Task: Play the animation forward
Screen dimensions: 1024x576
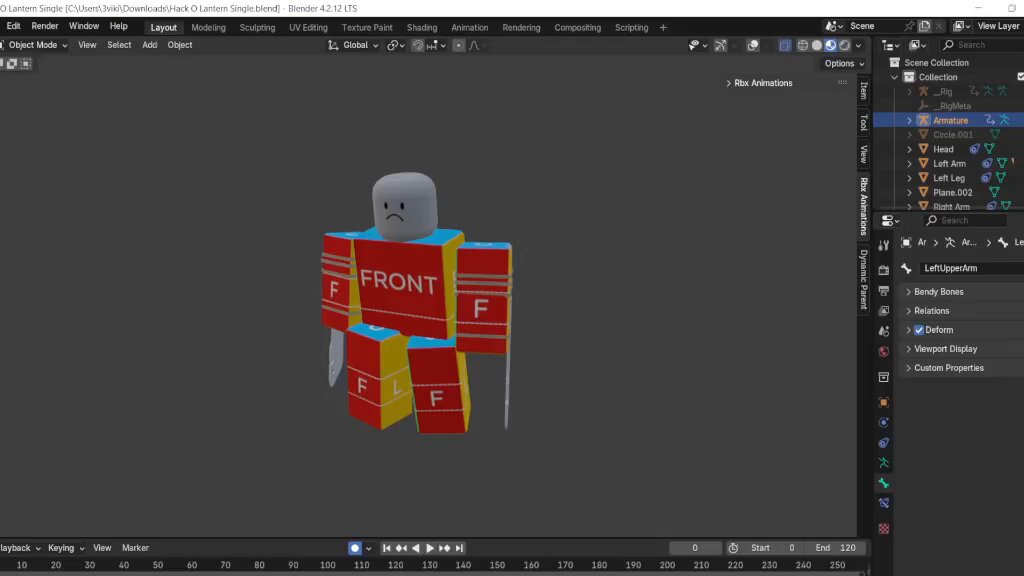Action: [x=430, y=548]
